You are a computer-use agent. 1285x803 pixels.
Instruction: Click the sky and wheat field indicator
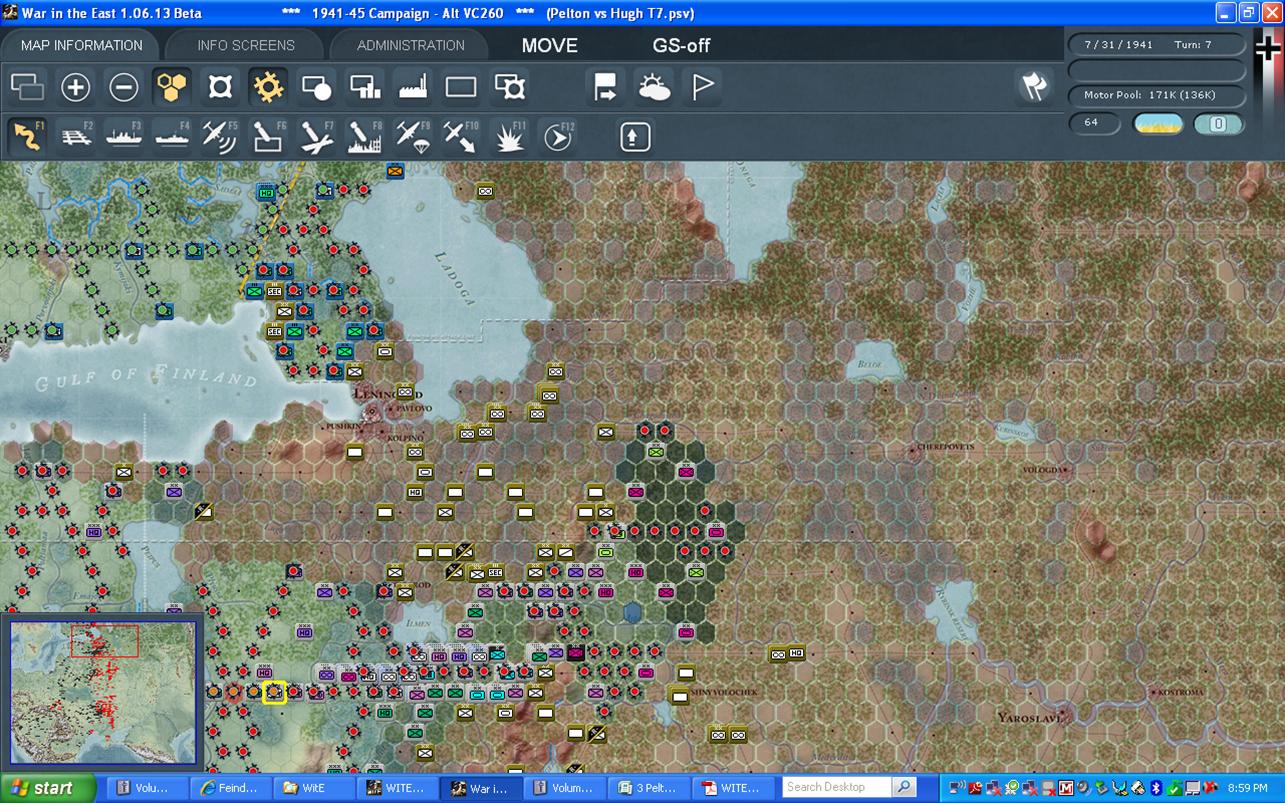pyautogui.click(x=1158, y=124)
